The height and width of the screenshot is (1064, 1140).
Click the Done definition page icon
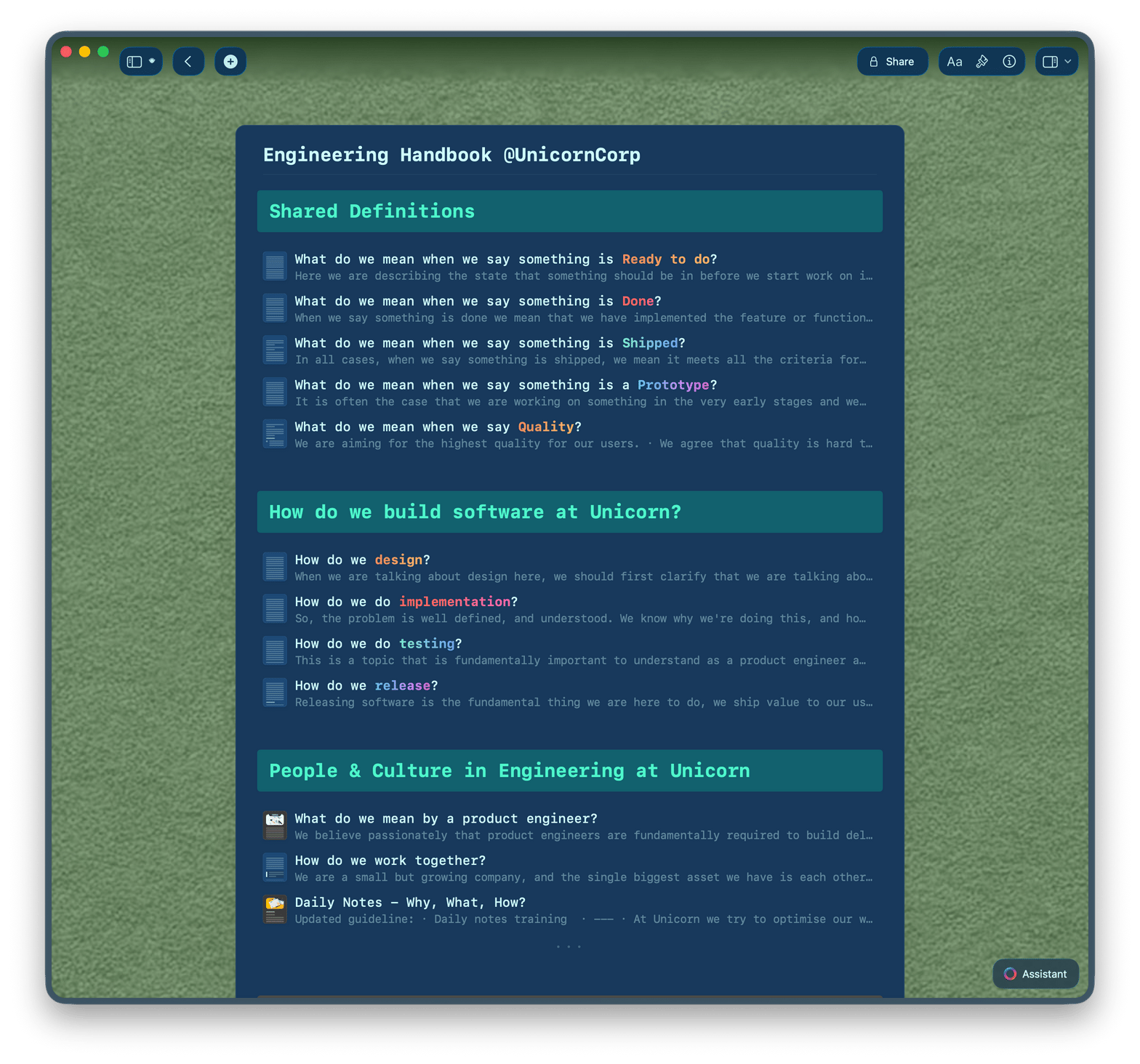(275, 308)
